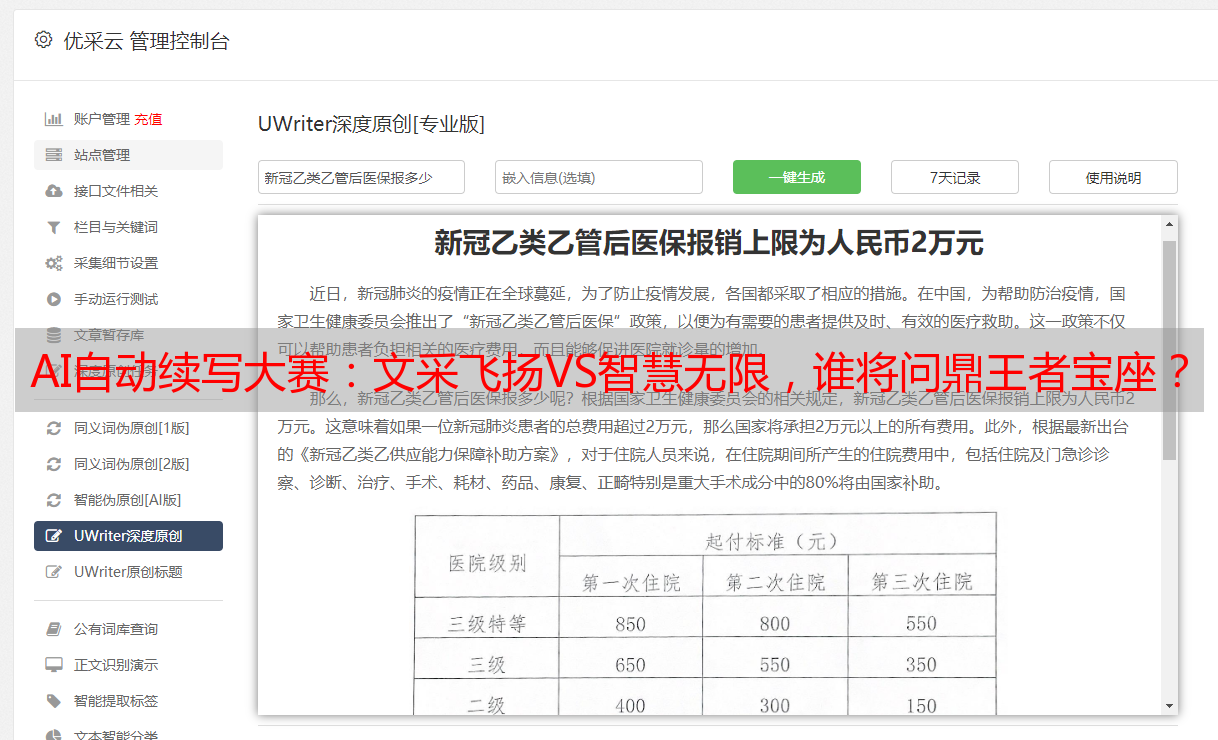This screenshot has height=740, width=1218.
Task: Click the gear icon beside 优采云 管理控制台
Action: tap(43, 40)
